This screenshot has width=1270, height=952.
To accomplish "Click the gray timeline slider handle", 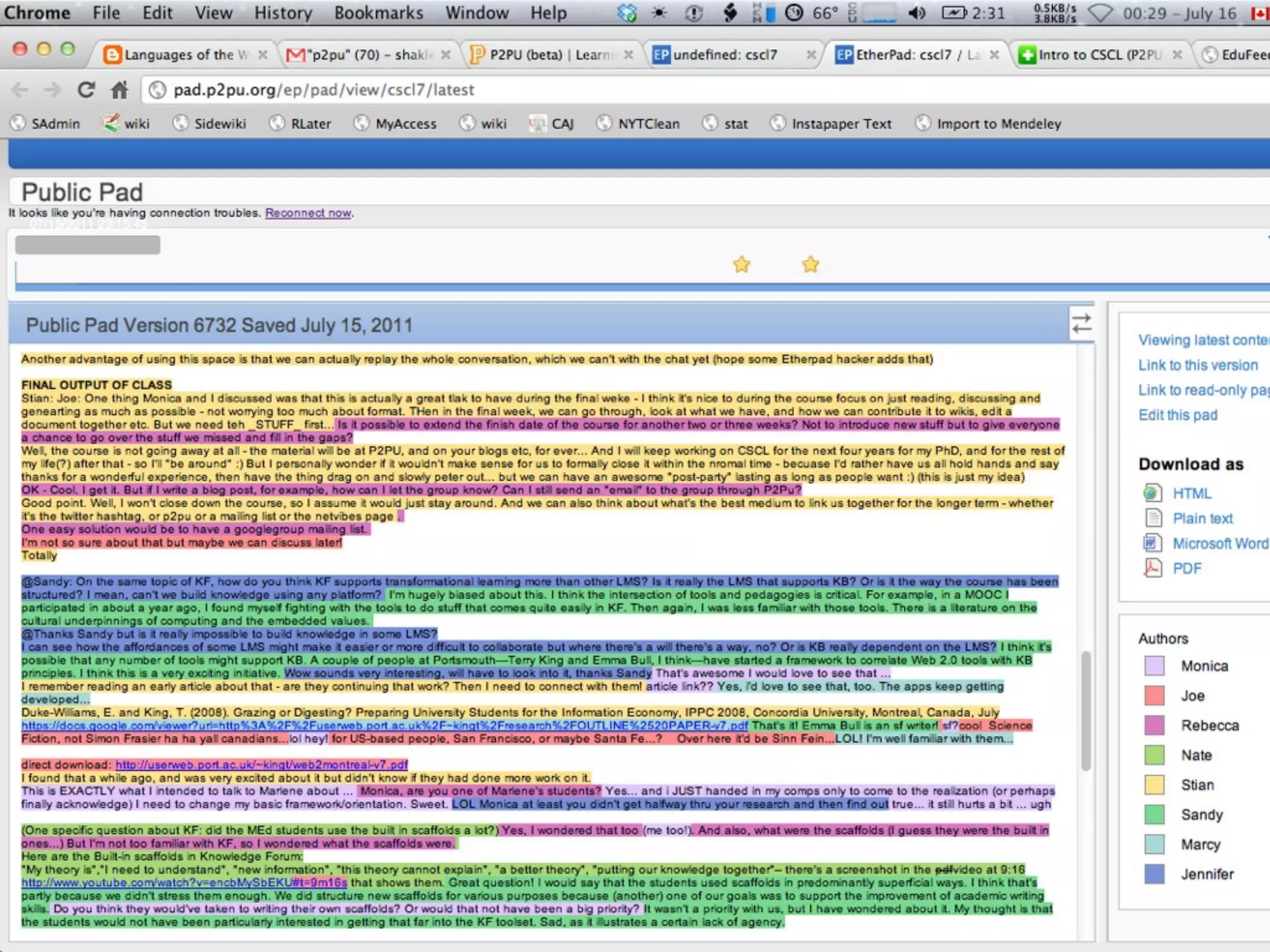I will (x=87, y=245).
